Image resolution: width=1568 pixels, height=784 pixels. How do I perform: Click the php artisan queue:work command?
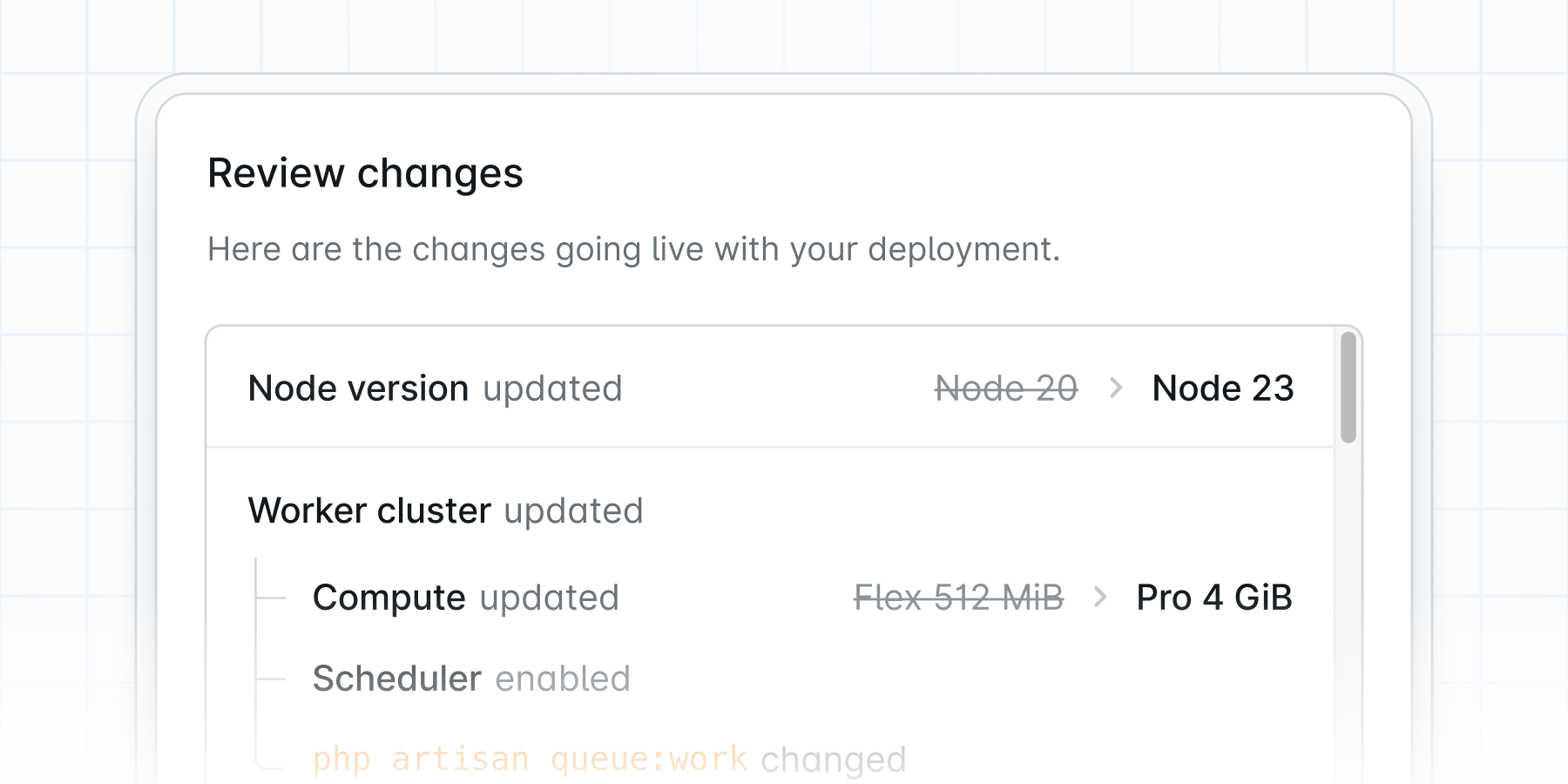click(x=530, y=759)
